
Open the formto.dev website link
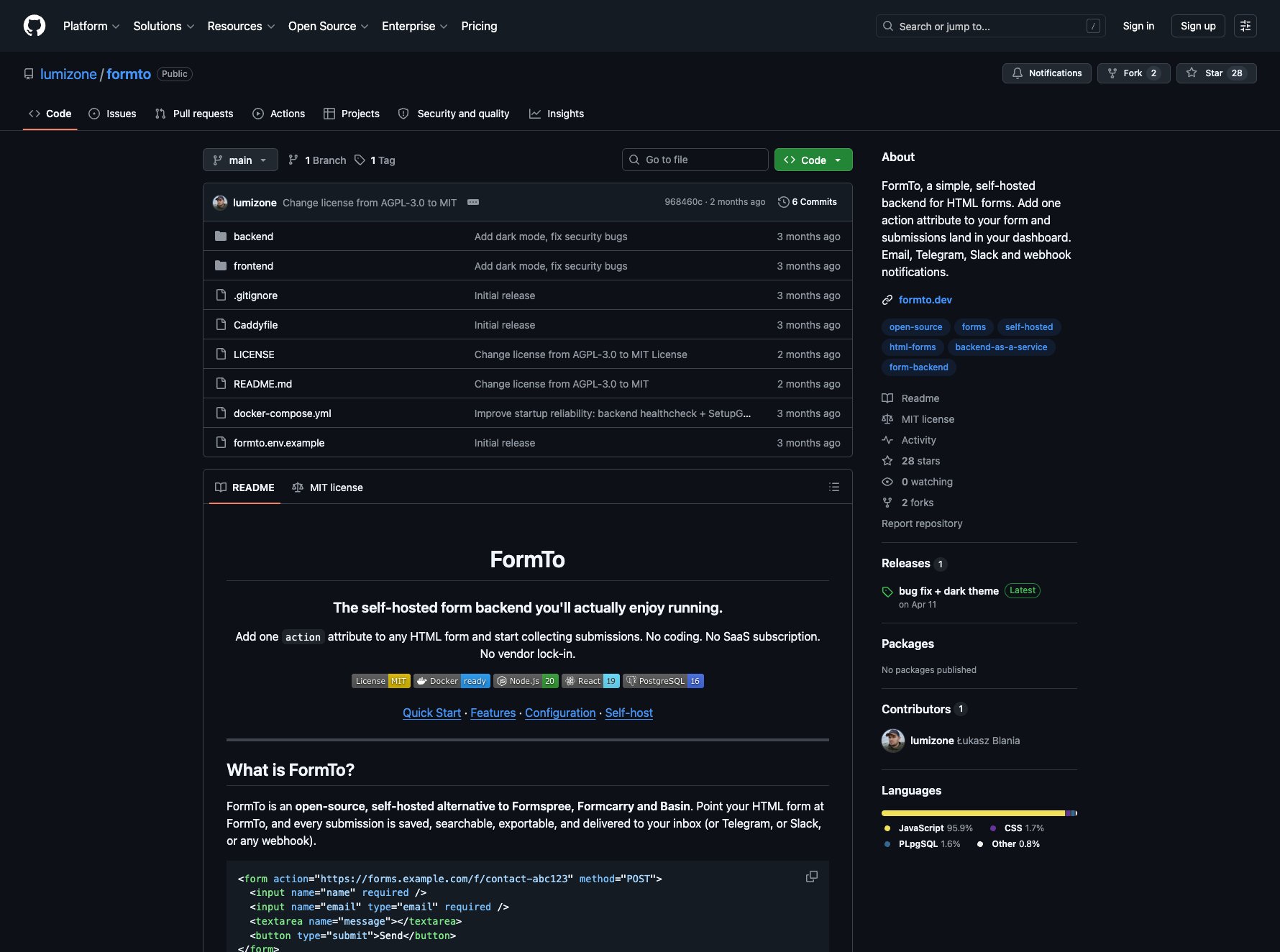click(x=925, y=300)
